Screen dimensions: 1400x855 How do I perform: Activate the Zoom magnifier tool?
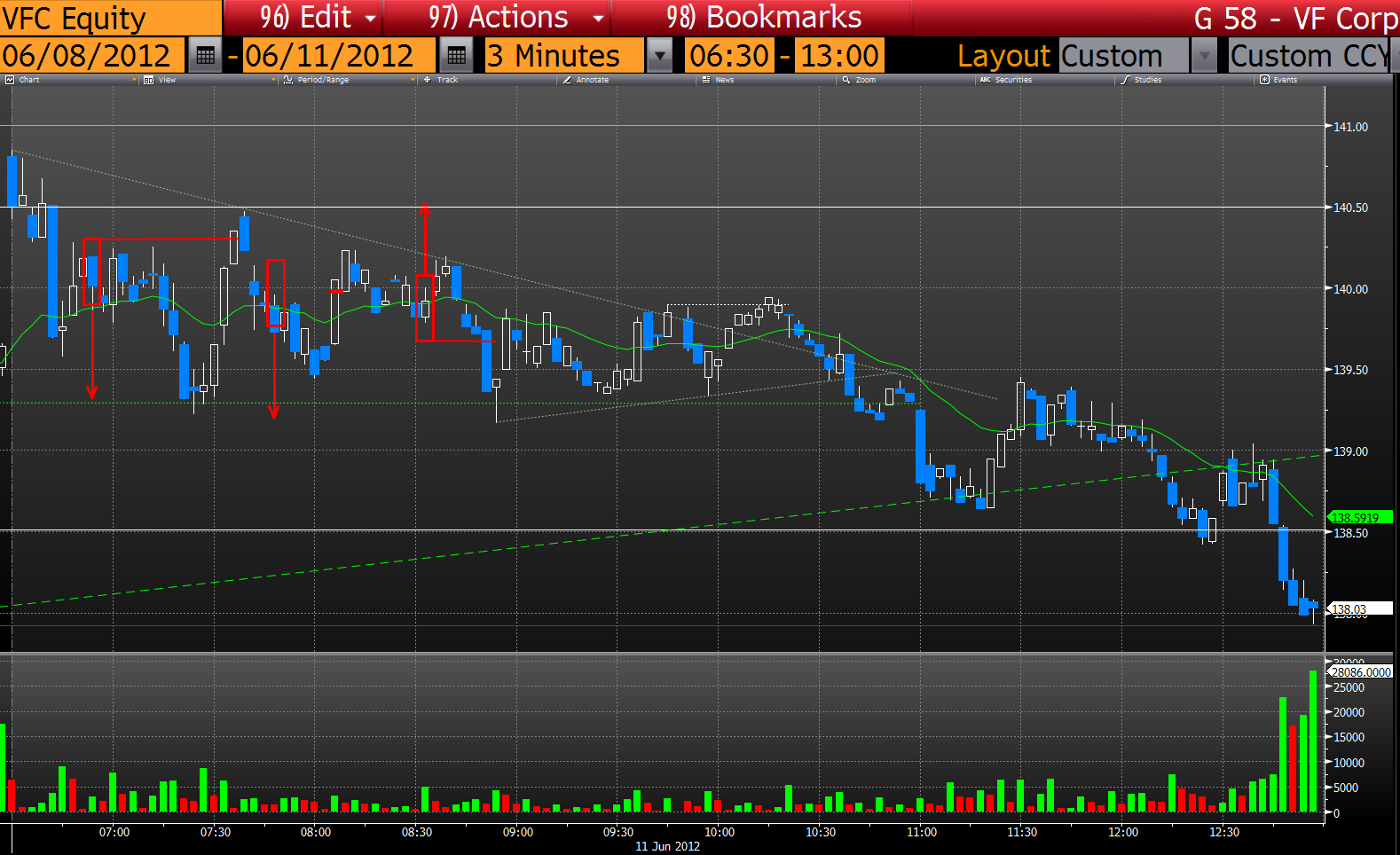pos(846,80)
